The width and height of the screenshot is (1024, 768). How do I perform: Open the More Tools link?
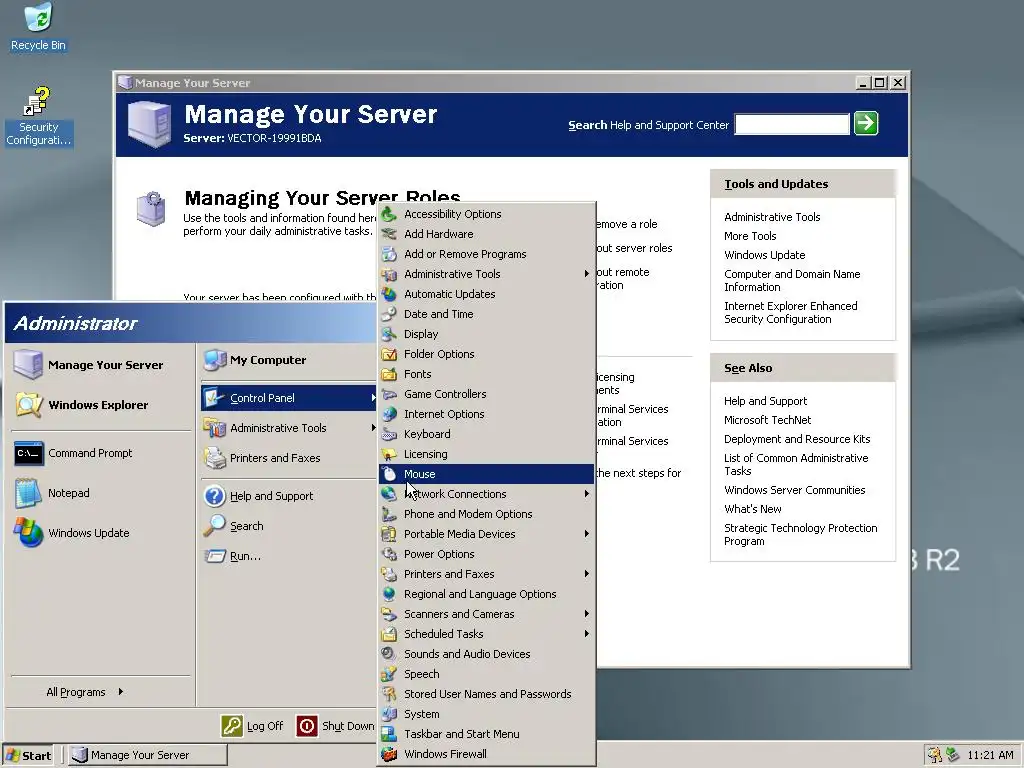coord(750,236)
